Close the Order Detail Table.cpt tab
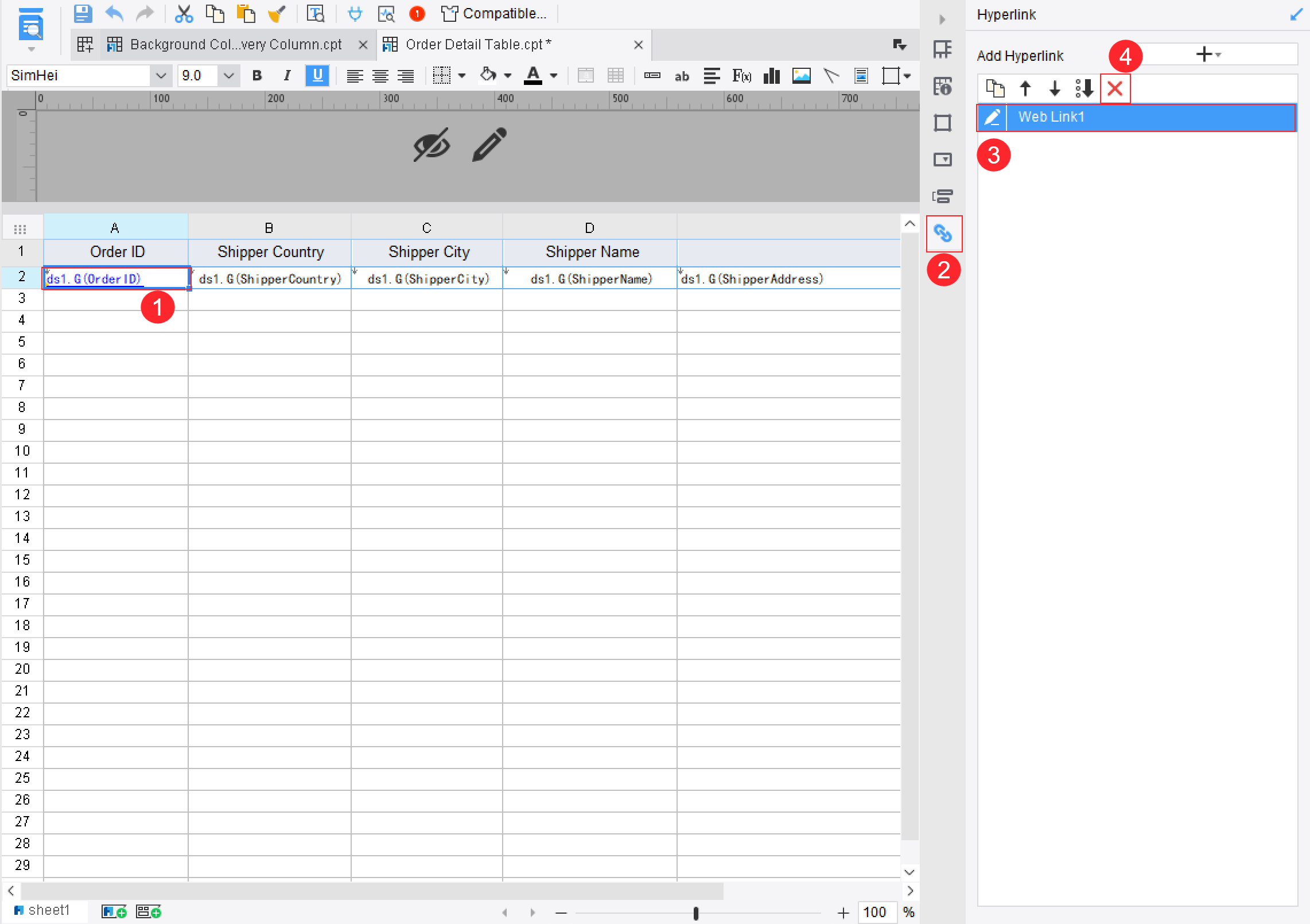 coord(638,45)
